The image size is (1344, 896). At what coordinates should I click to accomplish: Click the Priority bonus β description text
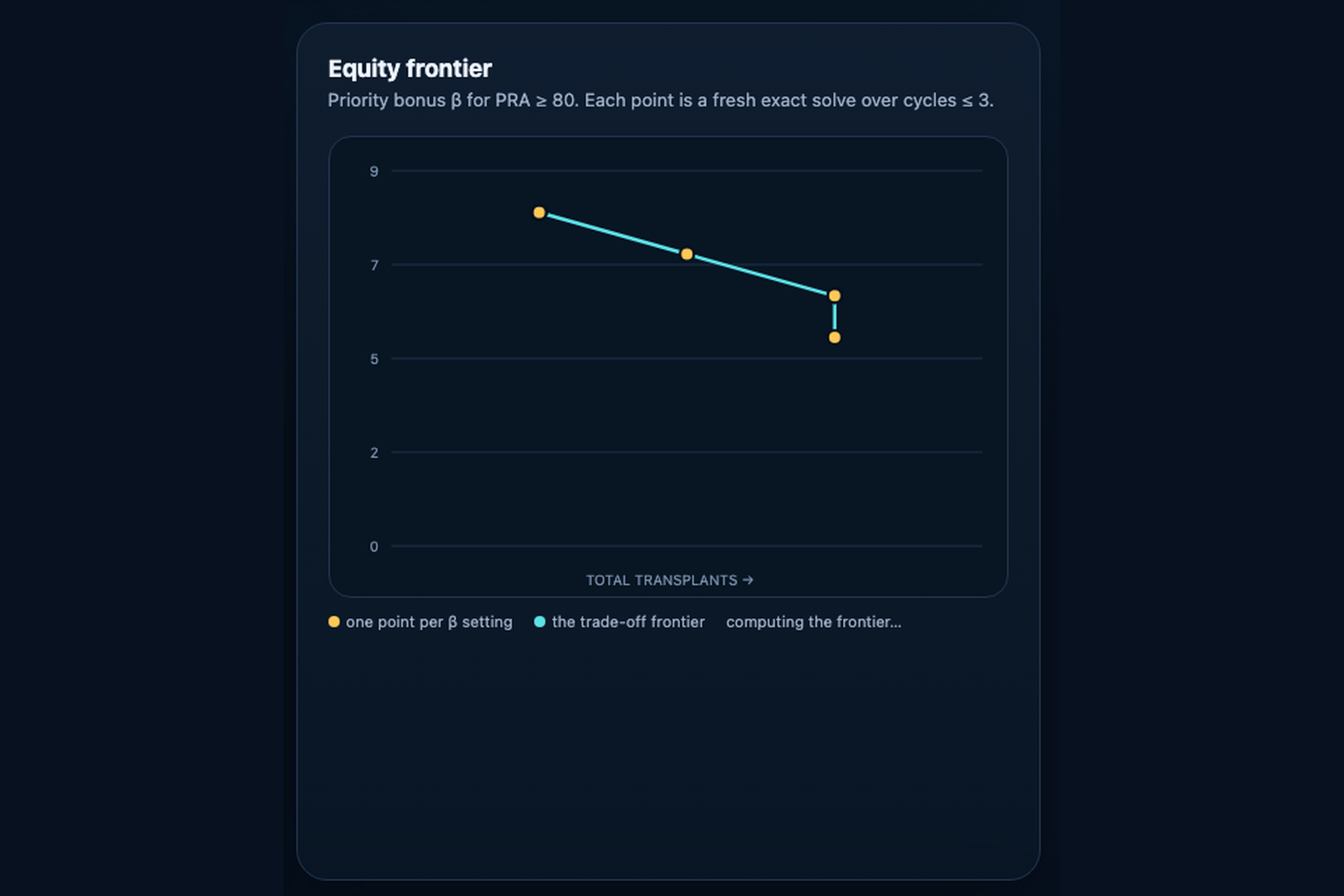click(661, 100)
